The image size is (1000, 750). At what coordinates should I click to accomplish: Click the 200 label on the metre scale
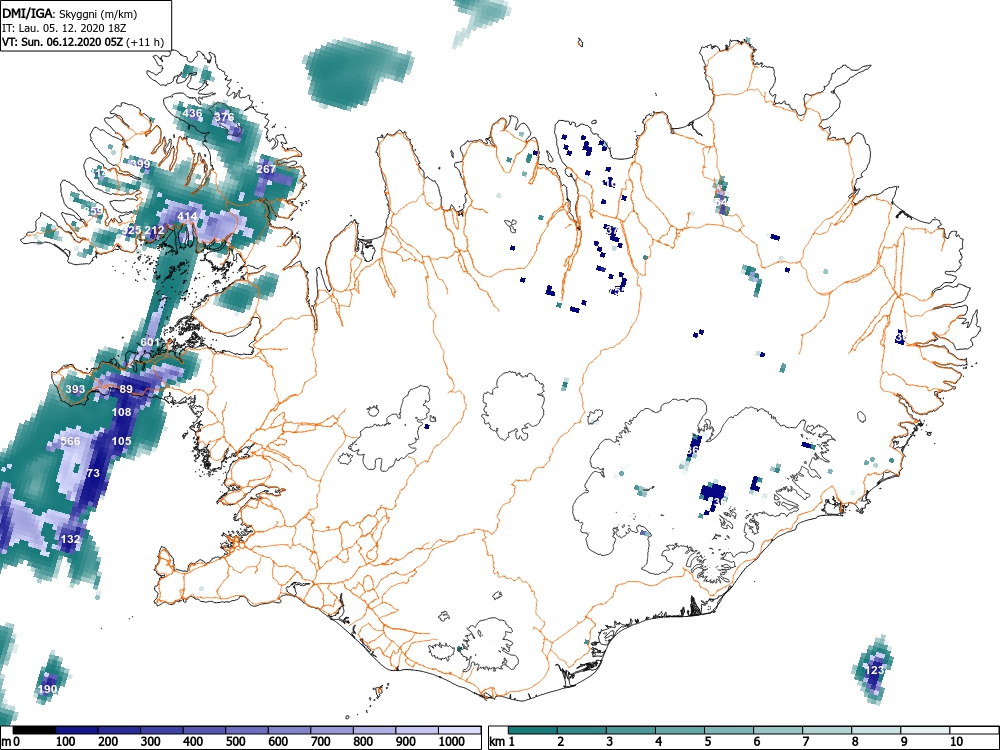tap(108, 741)
